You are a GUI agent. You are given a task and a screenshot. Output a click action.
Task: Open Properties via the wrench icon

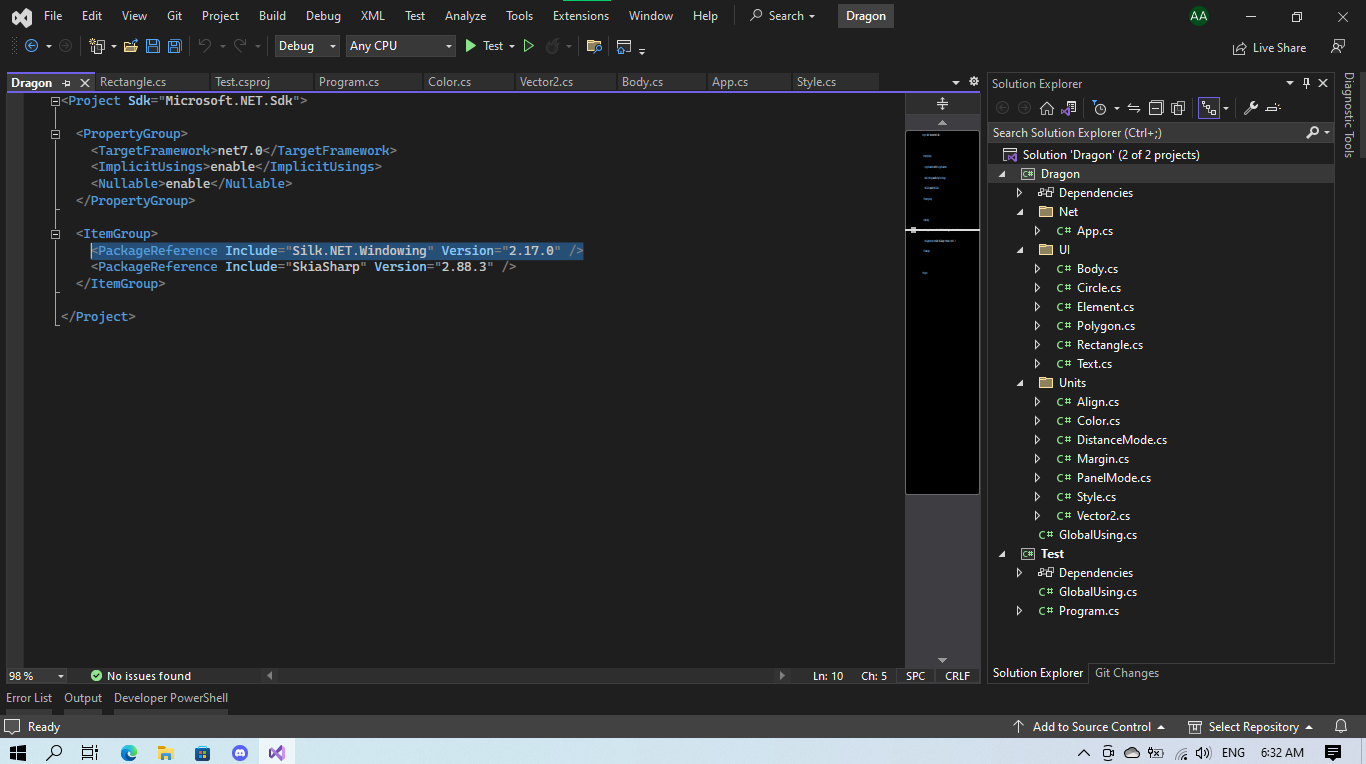click(x=1250, y=108)
